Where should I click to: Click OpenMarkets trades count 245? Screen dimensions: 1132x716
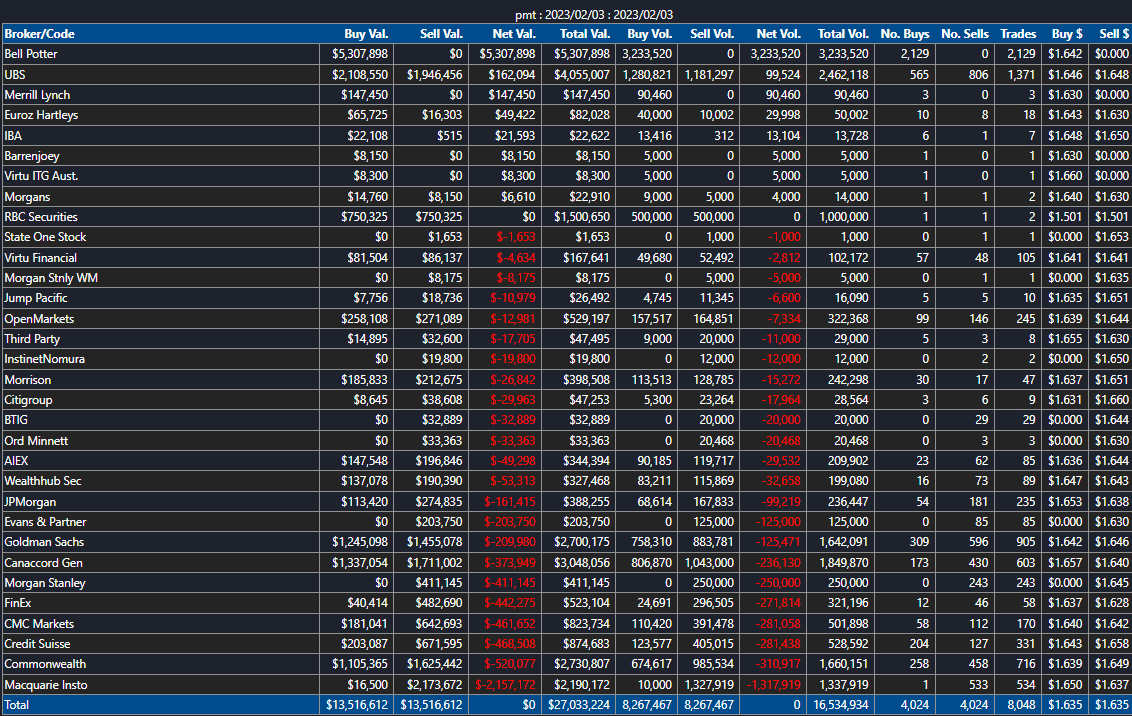[x=1025, y=318]
